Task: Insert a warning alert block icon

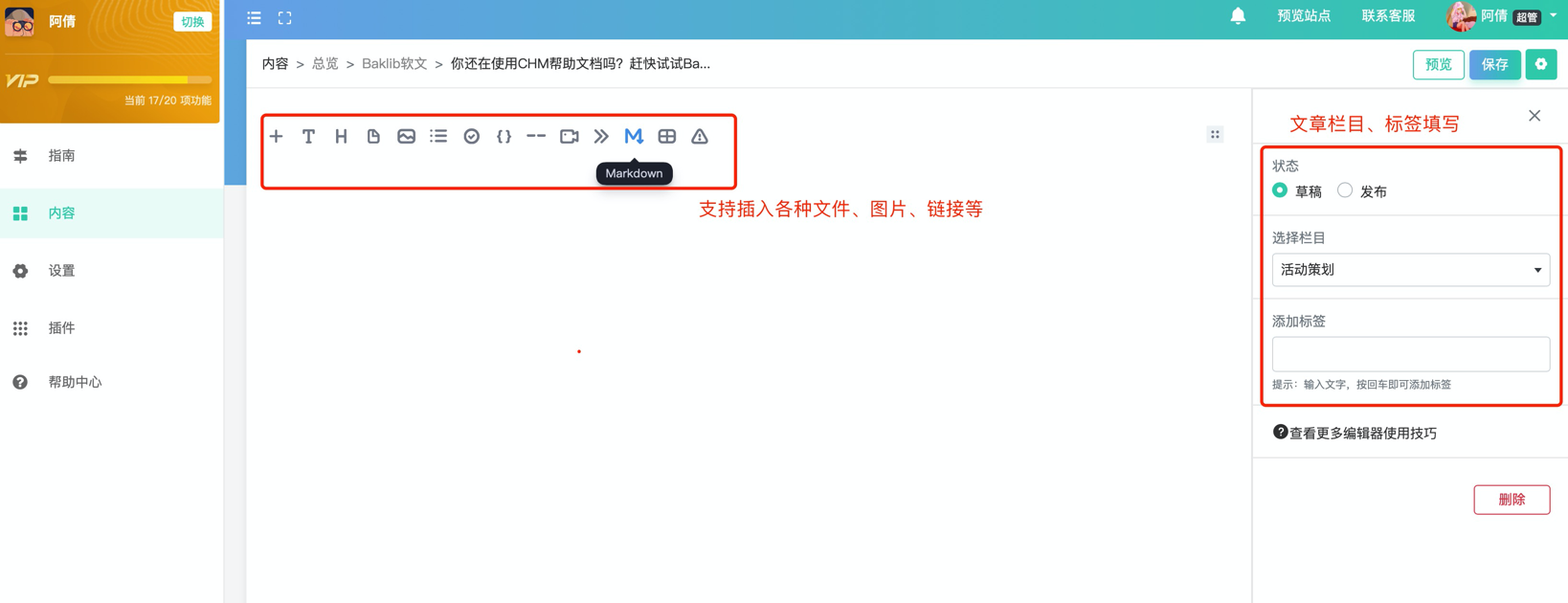Action: pyautogui.click(x=700, y=137)
